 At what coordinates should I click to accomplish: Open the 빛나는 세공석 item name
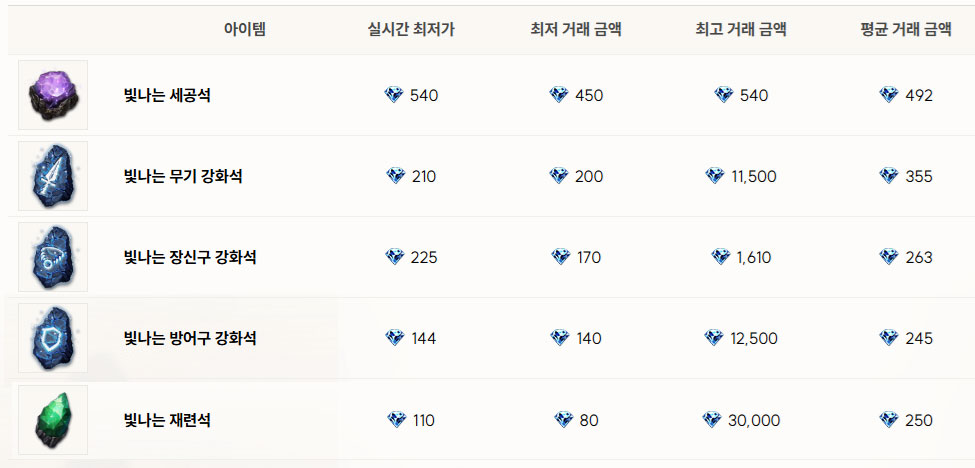pyautogui.click(x=167, y=96)
